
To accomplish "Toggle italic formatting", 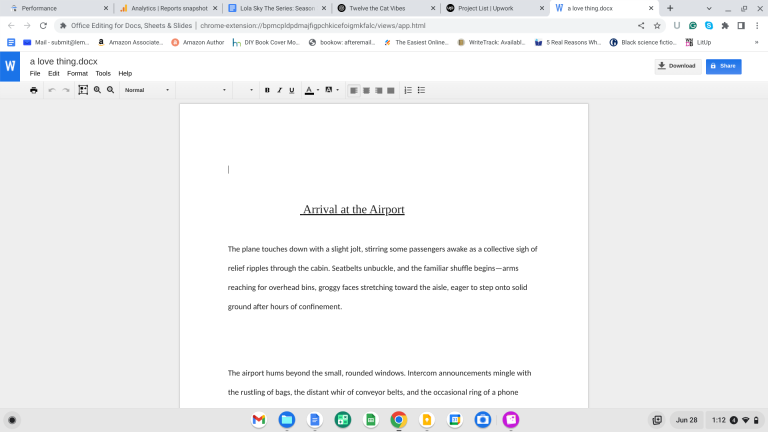I will 279,90.
